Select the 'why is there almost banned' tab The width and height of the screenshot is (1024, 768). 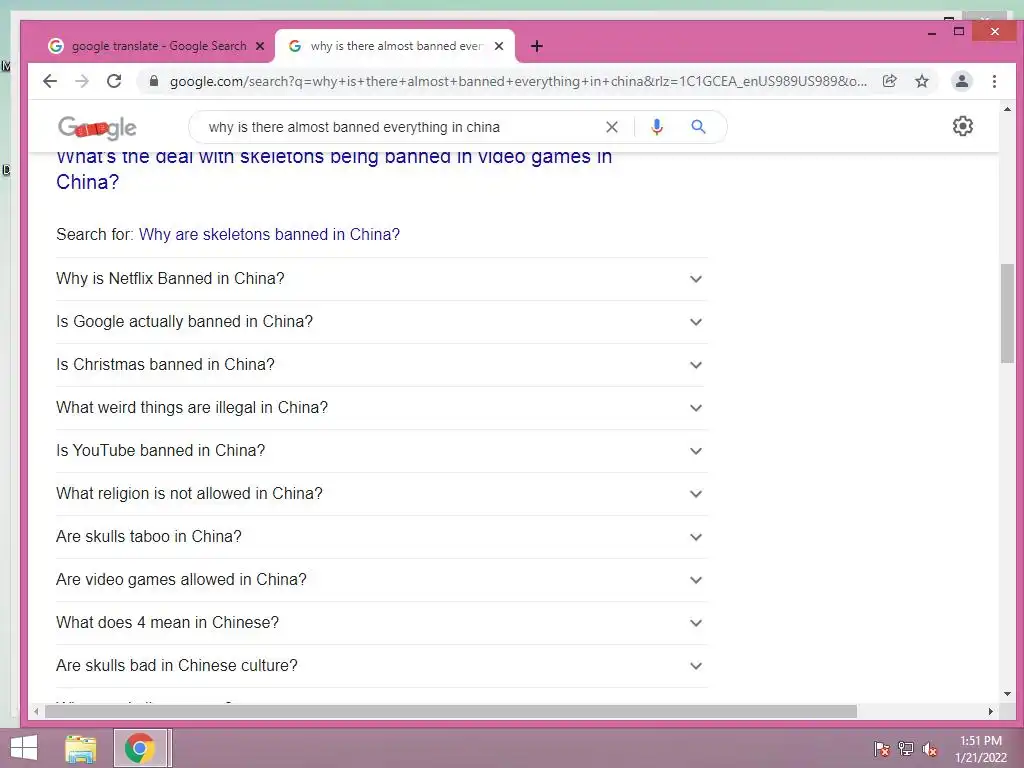[395, 46]
